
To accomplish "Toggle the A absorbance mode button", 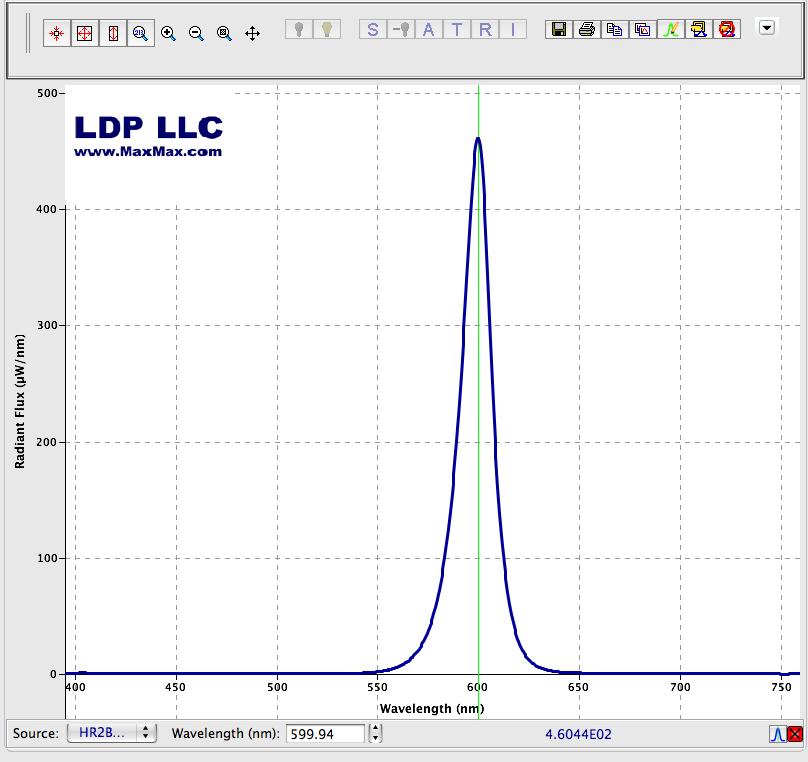I will tap(428, 29).
